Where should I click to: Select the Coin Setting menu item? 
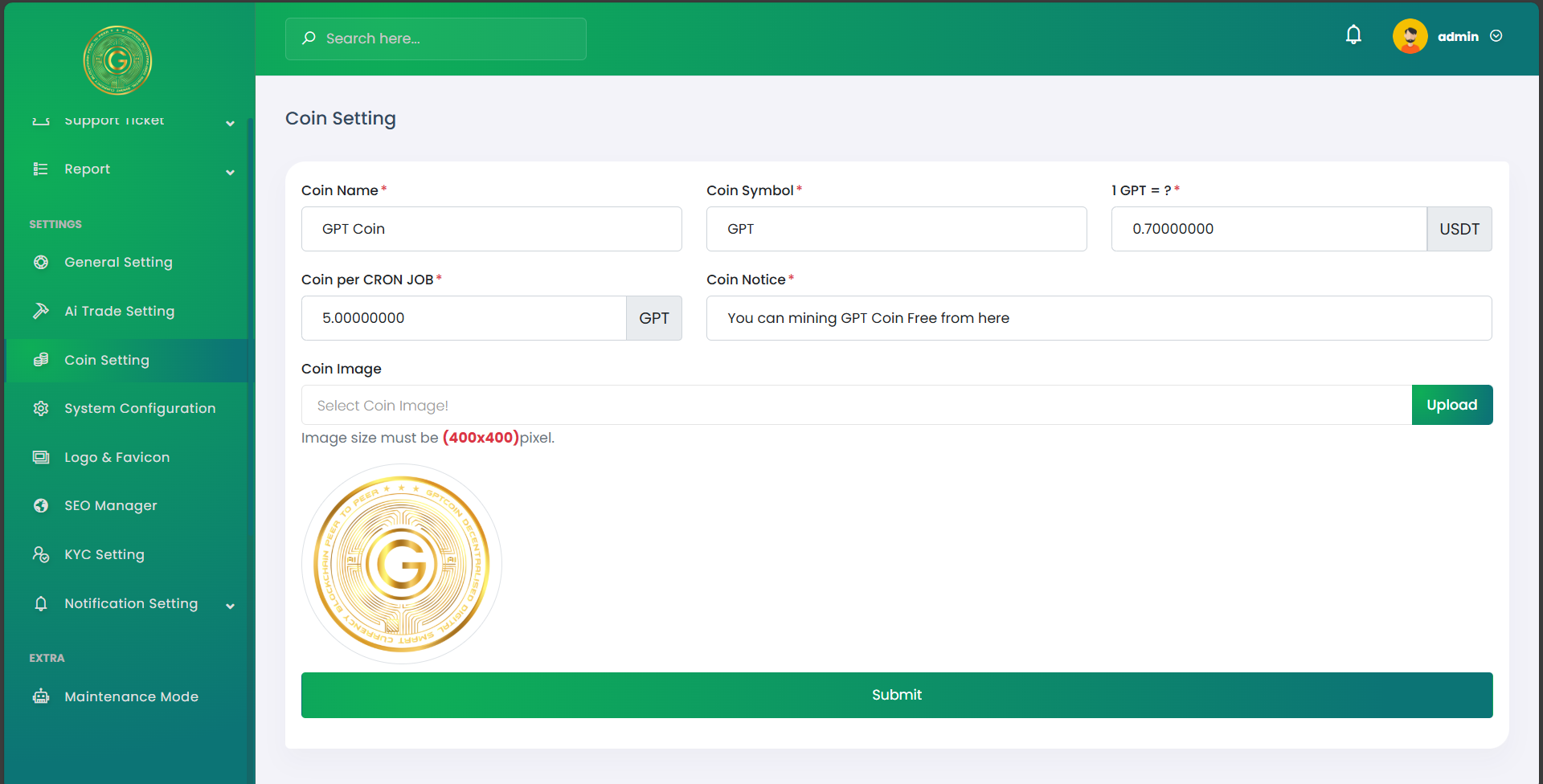click(x=126, y=360)
